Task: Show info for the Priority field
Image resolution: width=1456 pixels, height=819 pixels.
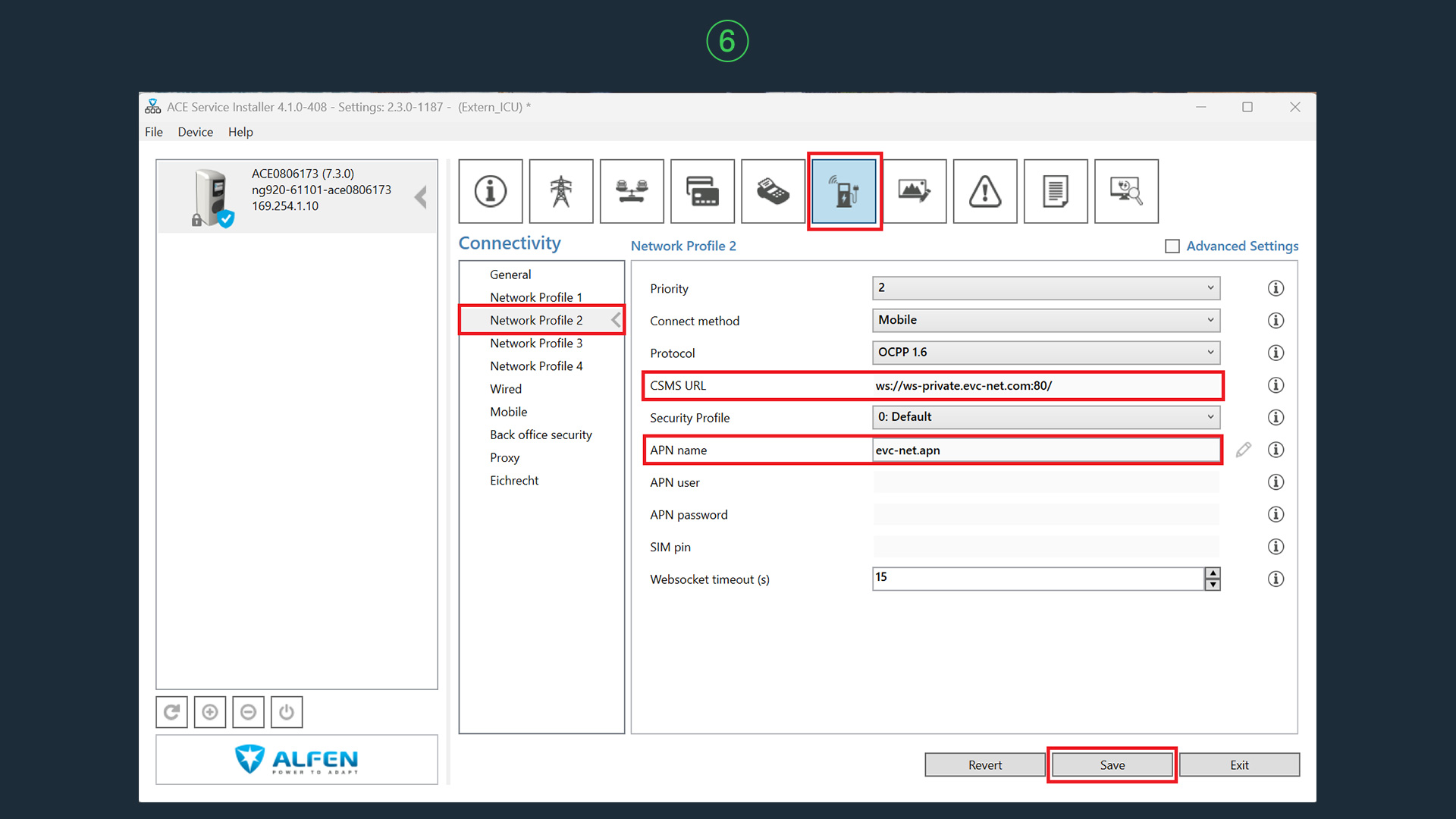Action: pos(1276,288)
